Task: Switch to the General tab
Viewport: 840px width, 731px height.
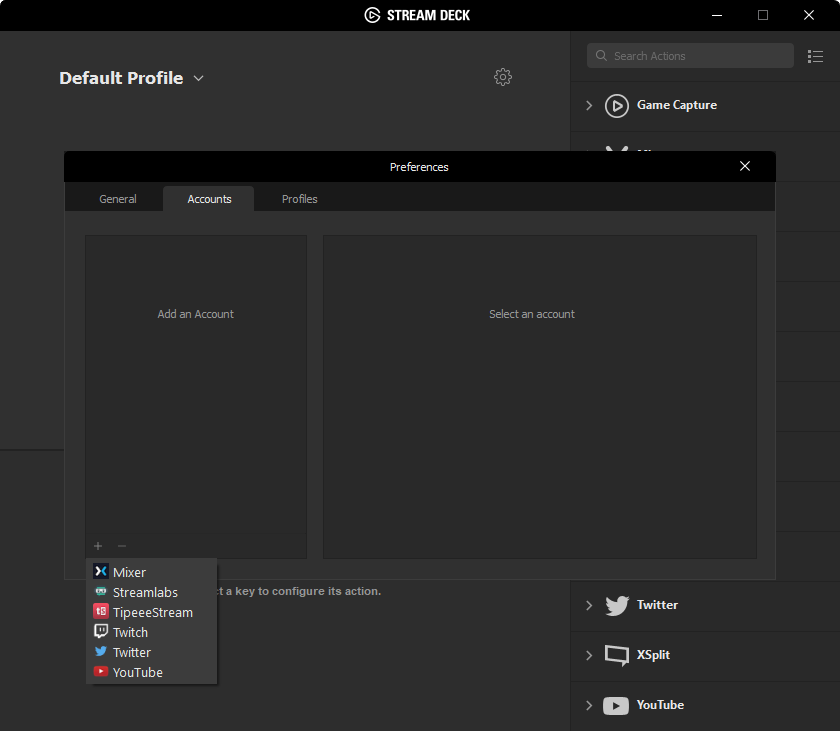Action: point(118,199)
